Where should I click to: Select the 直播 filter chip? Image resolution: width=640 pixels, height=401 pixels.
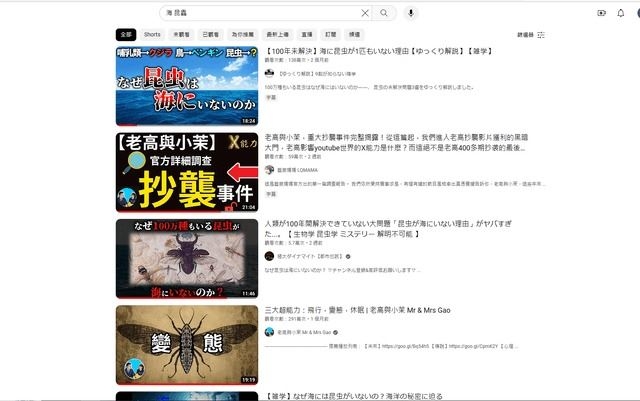tap(306, 34)
